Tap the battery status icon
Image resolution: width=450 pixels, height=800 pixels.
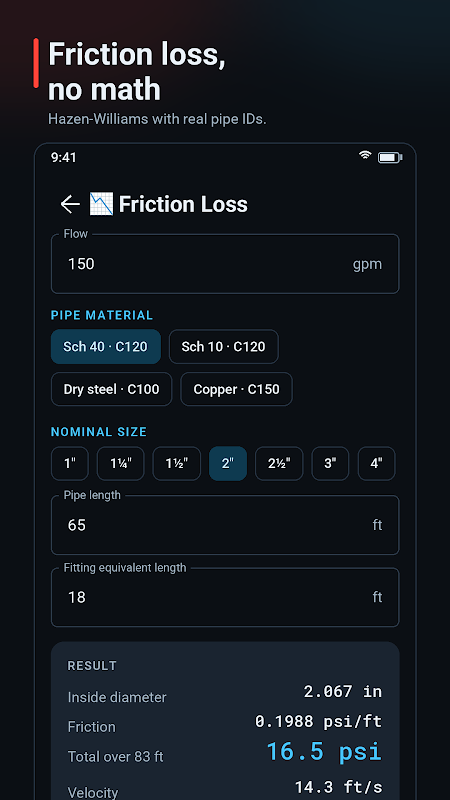[x=390, y=157]
